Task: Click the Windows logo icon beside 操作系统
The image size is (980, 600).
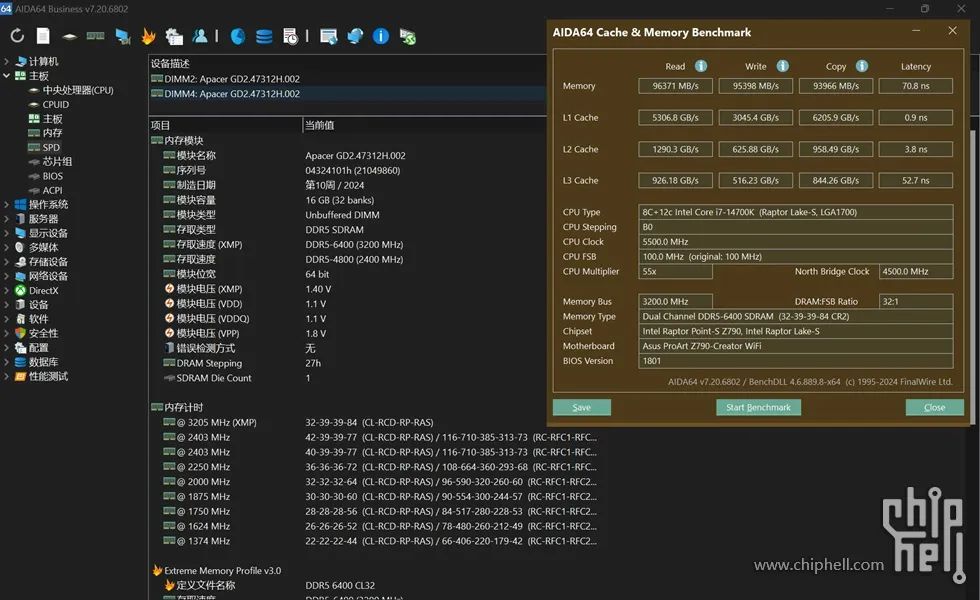Action: pos(21,204)
